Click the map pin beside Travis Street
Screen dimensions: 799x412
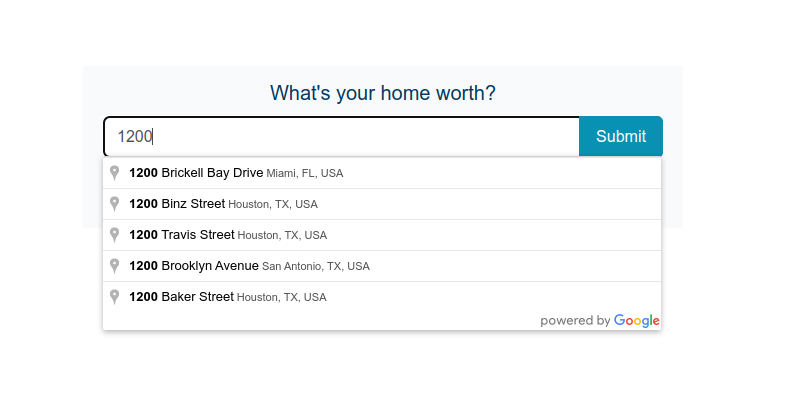(x=115, y=235)
